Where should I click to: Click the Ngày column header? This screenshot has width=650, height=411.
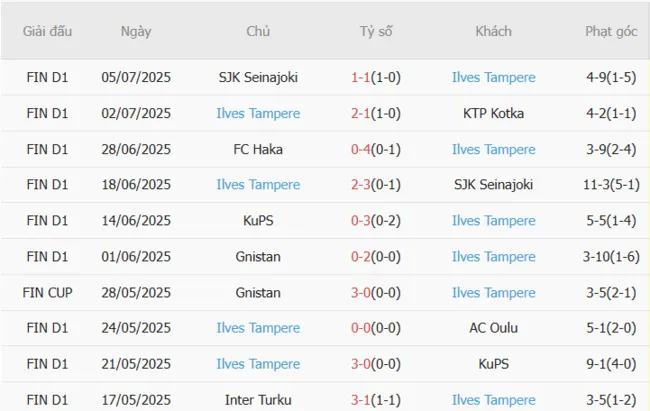coord(136,31)
